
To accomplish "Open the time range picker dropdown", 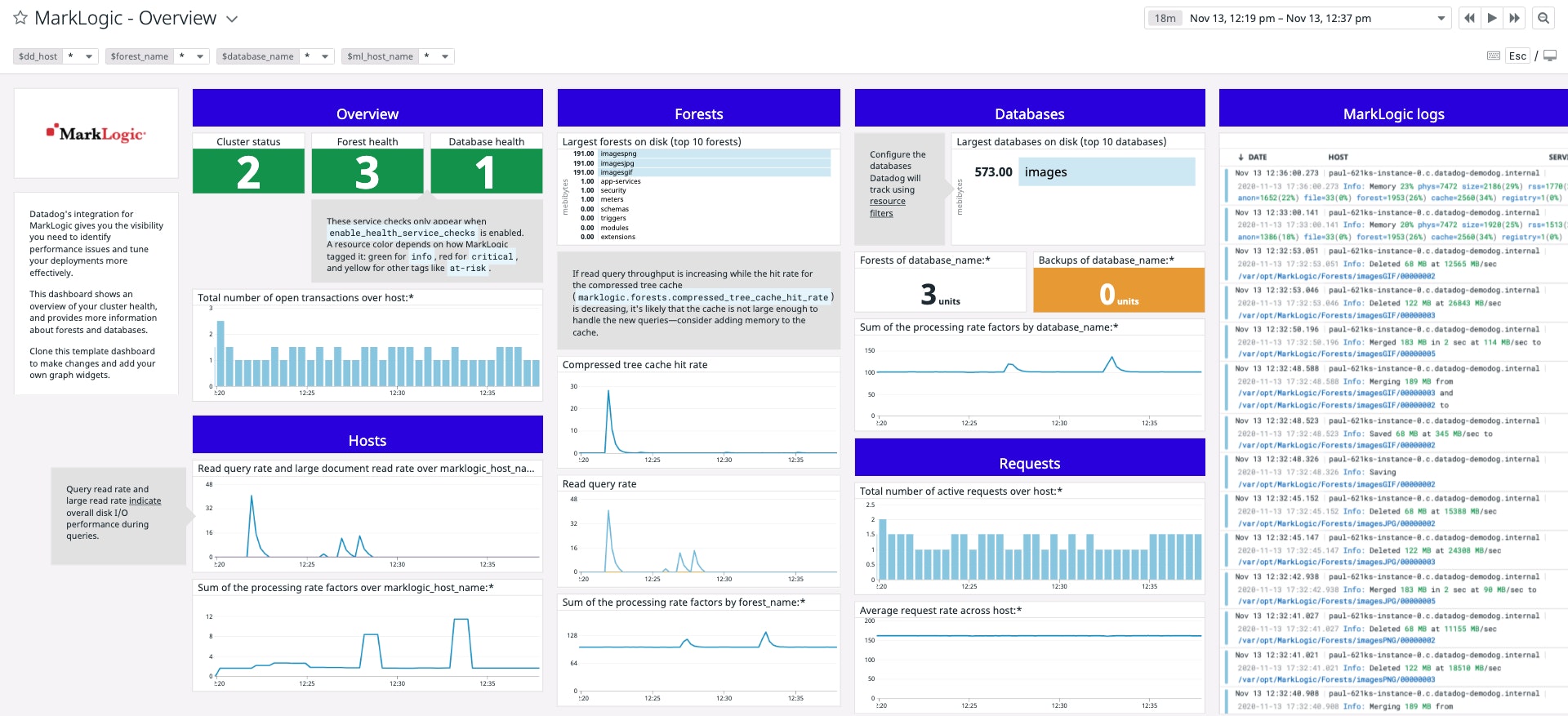I will pyautogui.click(x=1441, y=18).
